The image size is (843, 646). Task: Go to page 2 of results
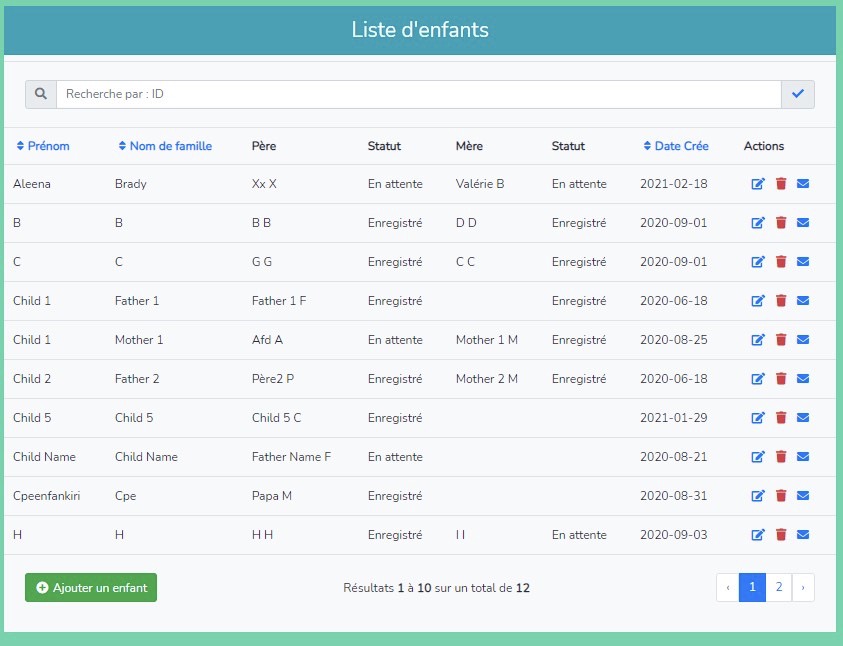coord(779,588)
